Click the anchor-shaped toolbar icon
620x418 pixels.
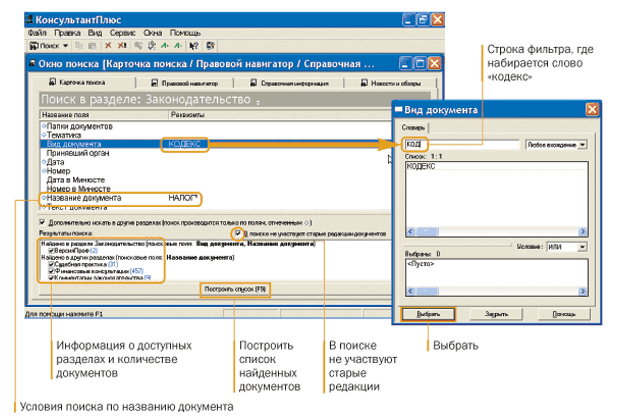[x=151, y=46]
